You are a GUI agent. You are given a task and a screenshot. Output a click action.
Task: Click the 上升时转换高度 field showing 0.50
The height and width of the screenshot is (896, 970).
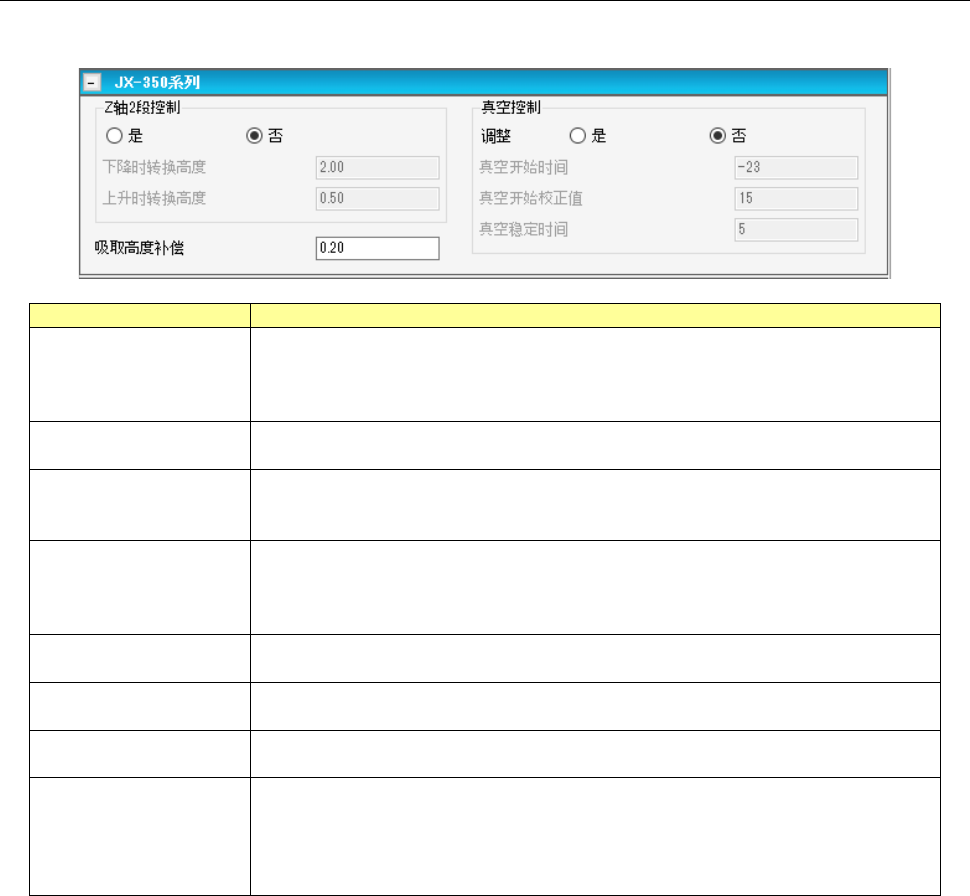point(377,199)
